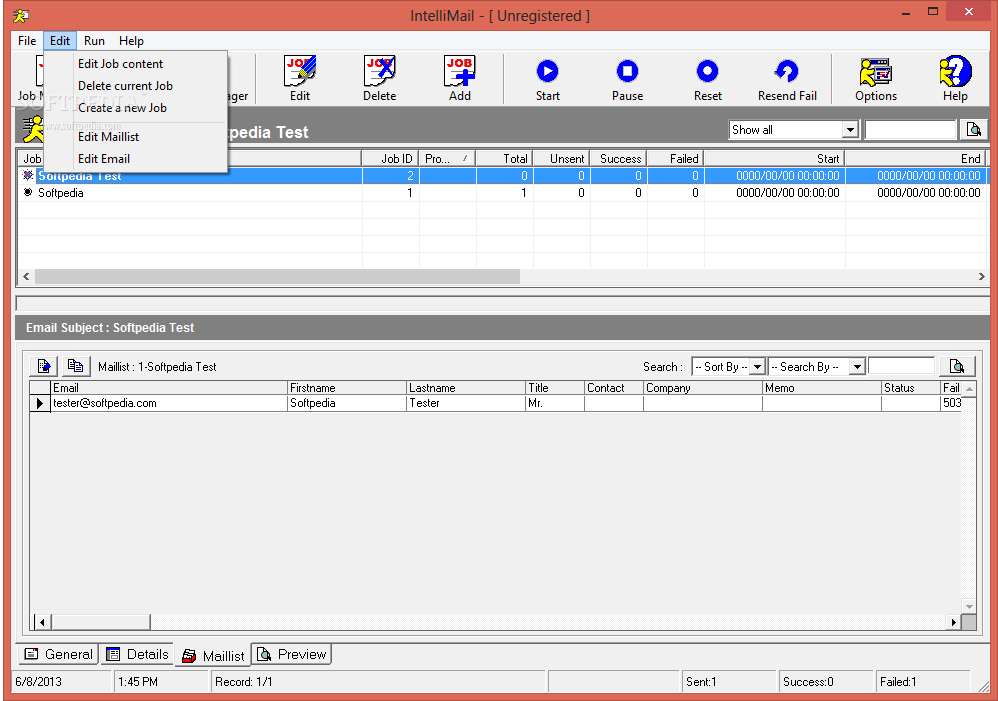The height and width of the screenshot is (701, 998).
Task: Click the job list horizontal scrollbar thumb
Action: tap(277, 276)
